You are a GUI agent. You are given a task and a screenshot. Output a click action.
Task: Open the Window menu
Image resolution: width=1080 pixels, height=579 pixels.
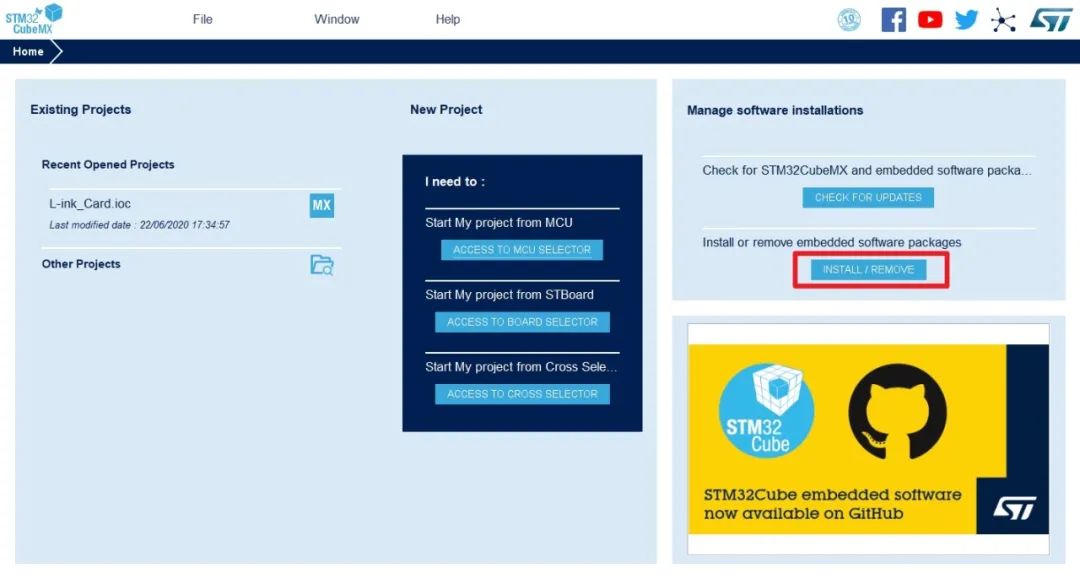[x=337, y=19]
